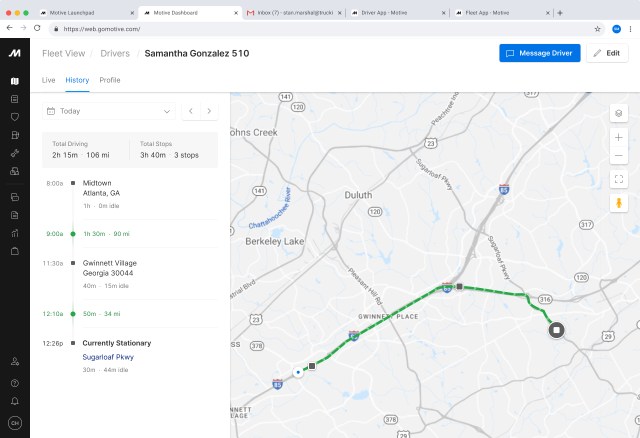Viewport: 640px width, 438px height.
Task: Open the safety shield icon in sidebar
Action: 15,117
